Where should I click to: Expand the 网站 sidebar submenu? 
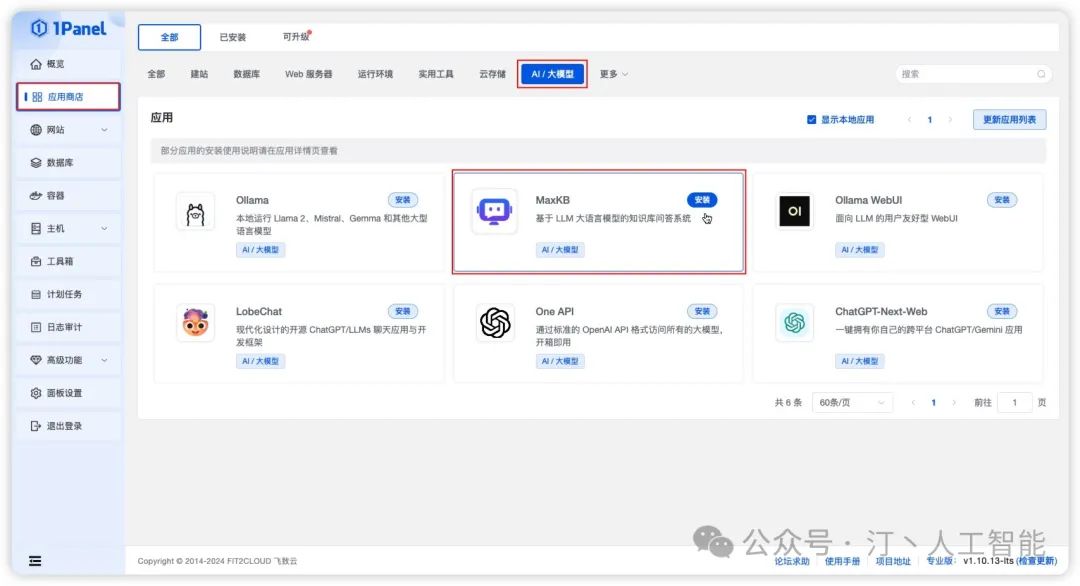pyautogui.click(x=104, y=129)
